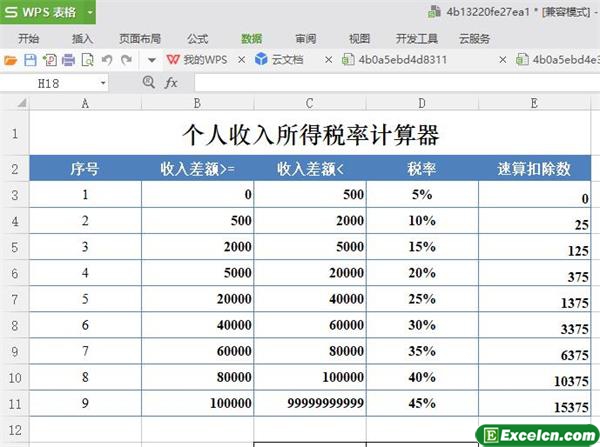Click the cell containing 99999999999

(x=310, y=403)
